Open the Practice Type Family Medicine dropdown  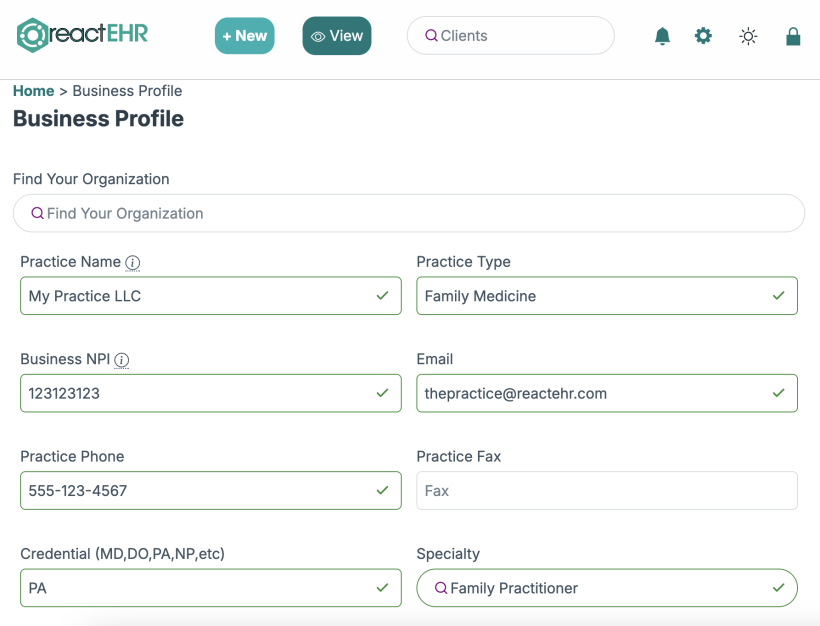tap(607, 295)
